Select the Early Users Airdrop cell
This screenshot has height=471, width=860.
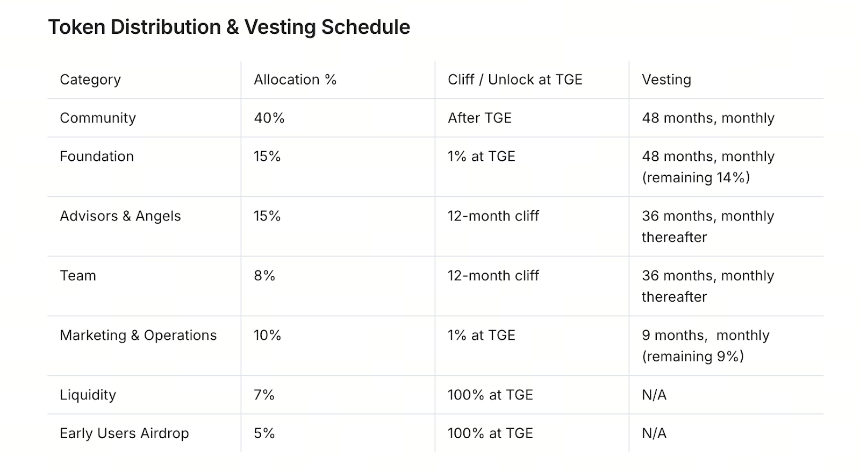pyautogui.click(x=125, y=434)
